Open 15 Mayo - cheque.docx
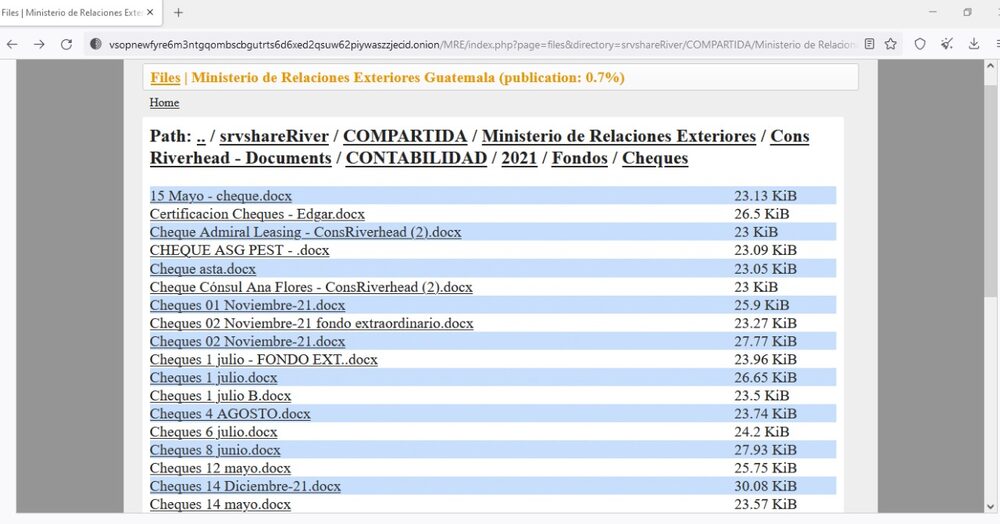Viewport: 1000px width, 524px height. tap(221, 196)
